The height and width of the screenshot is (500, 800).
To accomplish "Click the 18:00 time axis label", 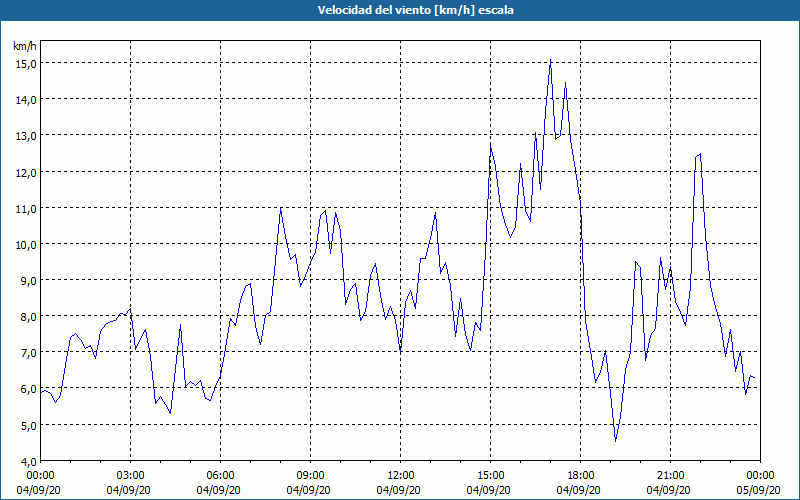I will coord(581,476).
